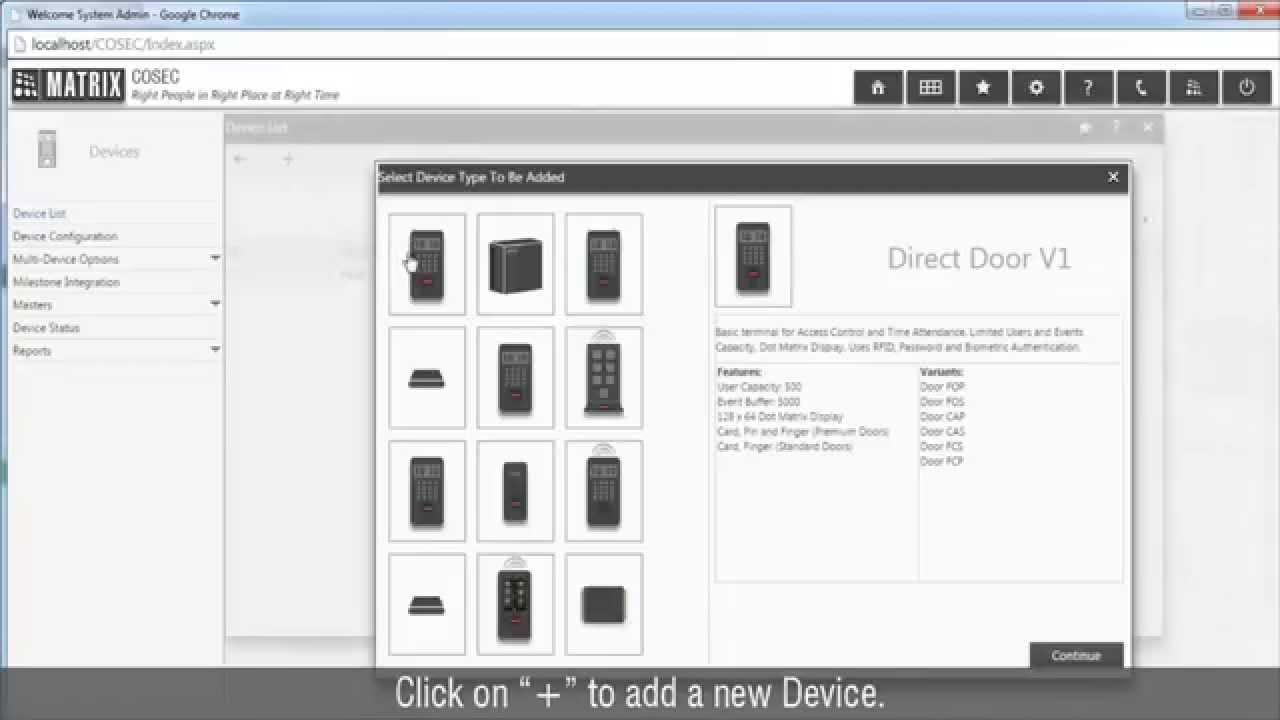Click the Reports label in sidebar
1280x720 pixels.
point(31,350)
